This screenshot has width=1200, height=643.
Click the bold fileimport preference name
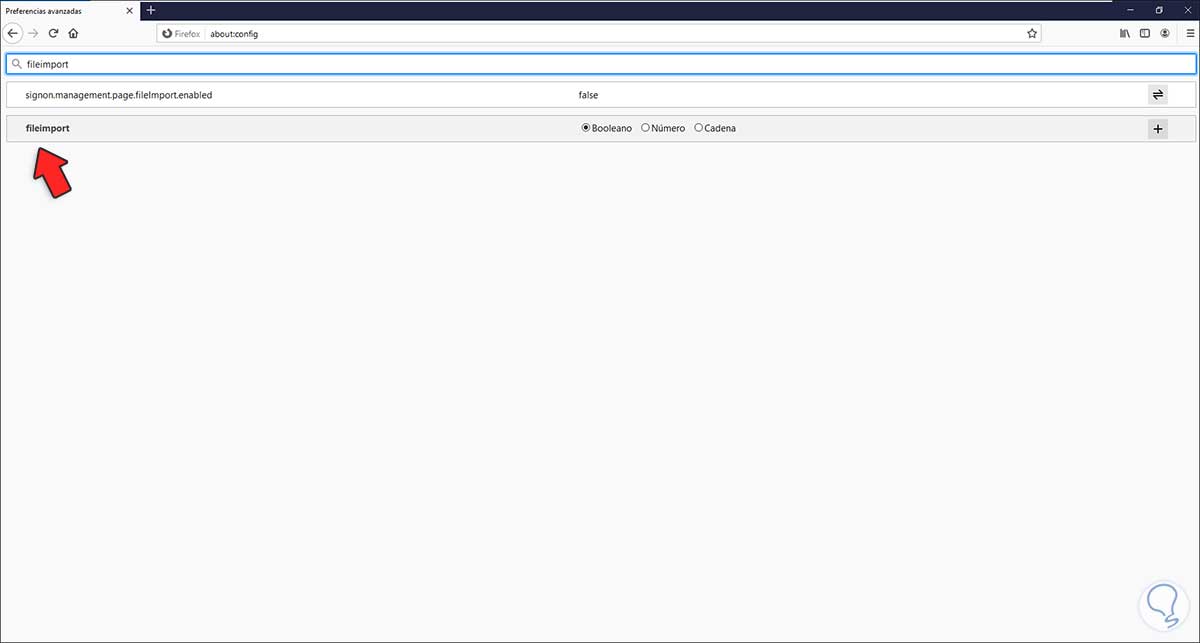[48, 129]
